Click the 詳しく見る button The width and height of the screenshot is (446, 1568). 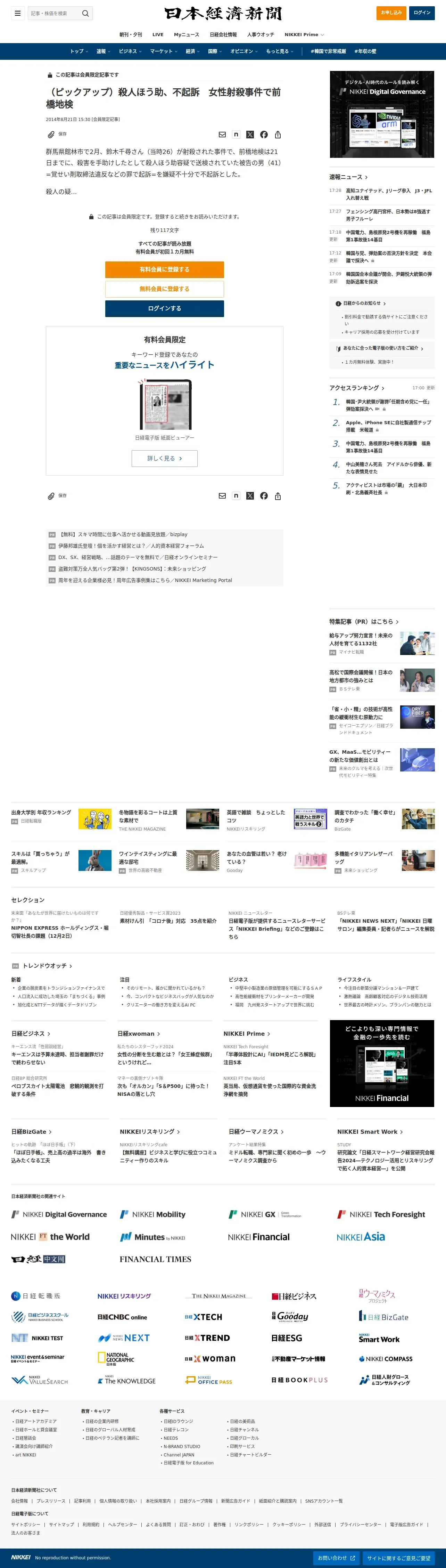pos(164,458)
